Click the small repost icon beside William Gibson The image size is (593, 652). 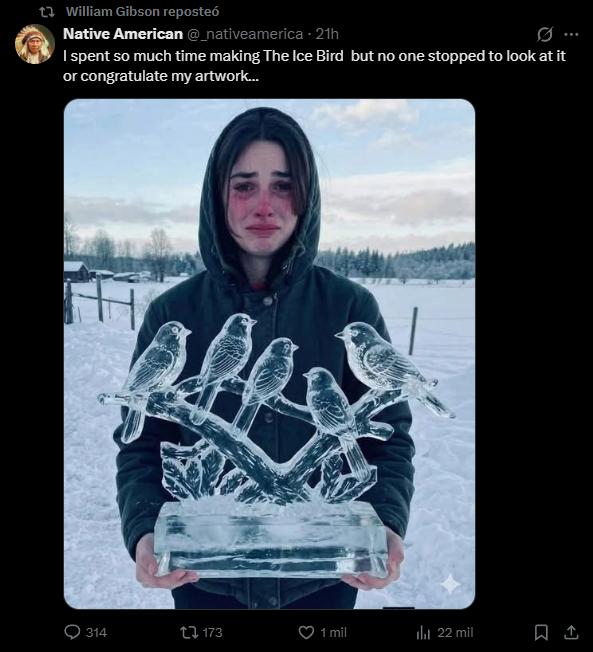(47, 12)
